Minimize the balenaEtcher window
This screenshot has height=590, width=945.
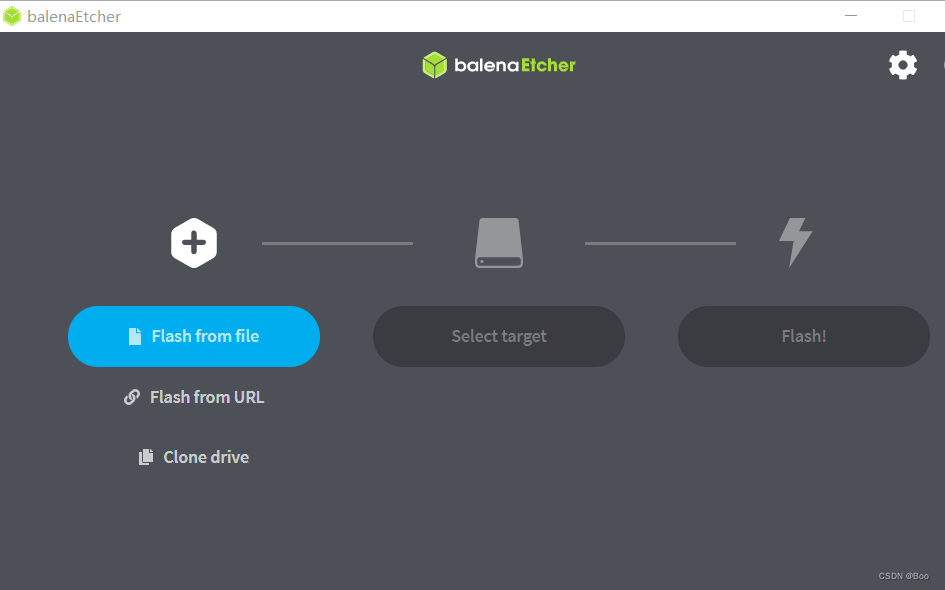pyautogui.click(x=851, y=16)
